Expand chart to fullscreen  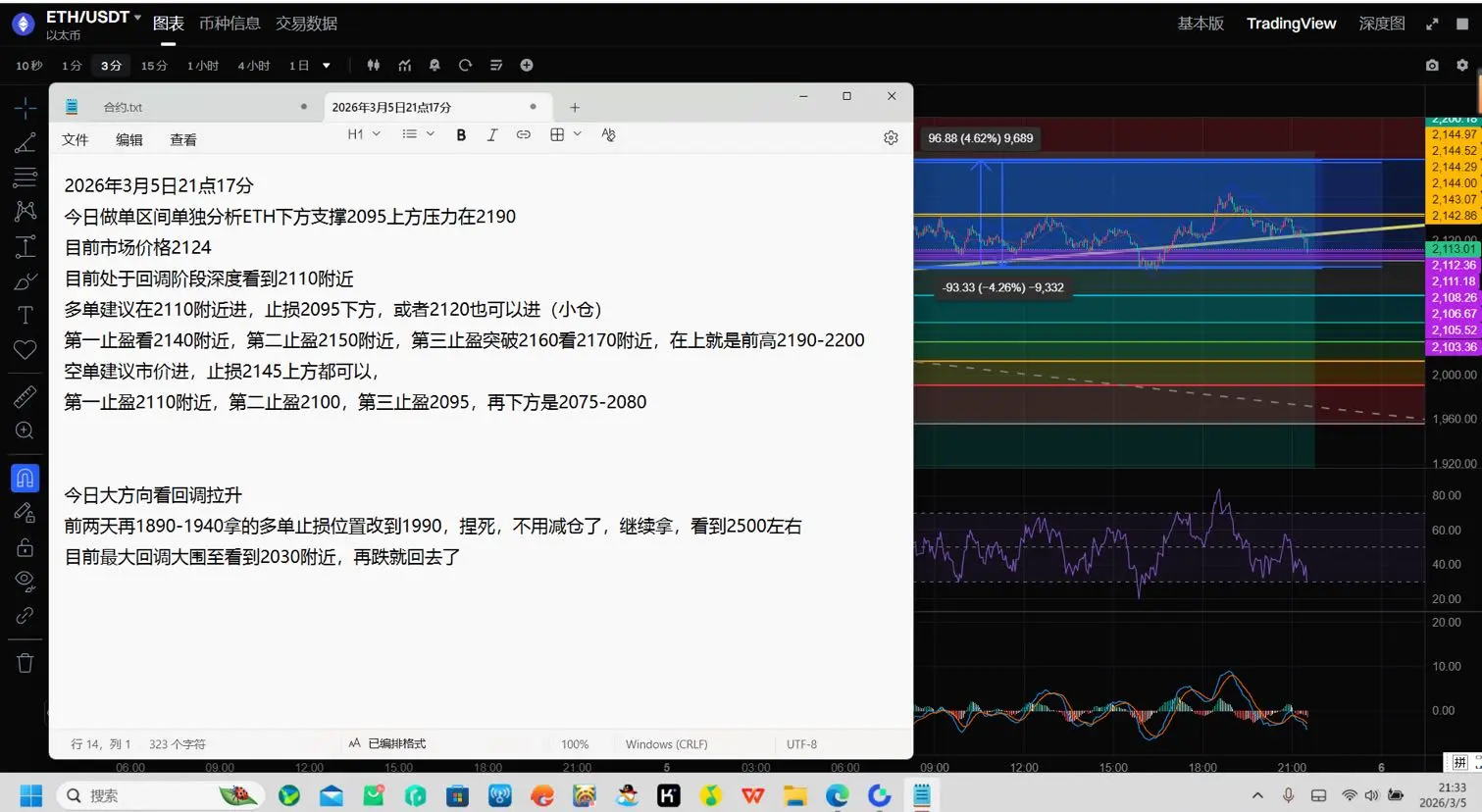1432,24
